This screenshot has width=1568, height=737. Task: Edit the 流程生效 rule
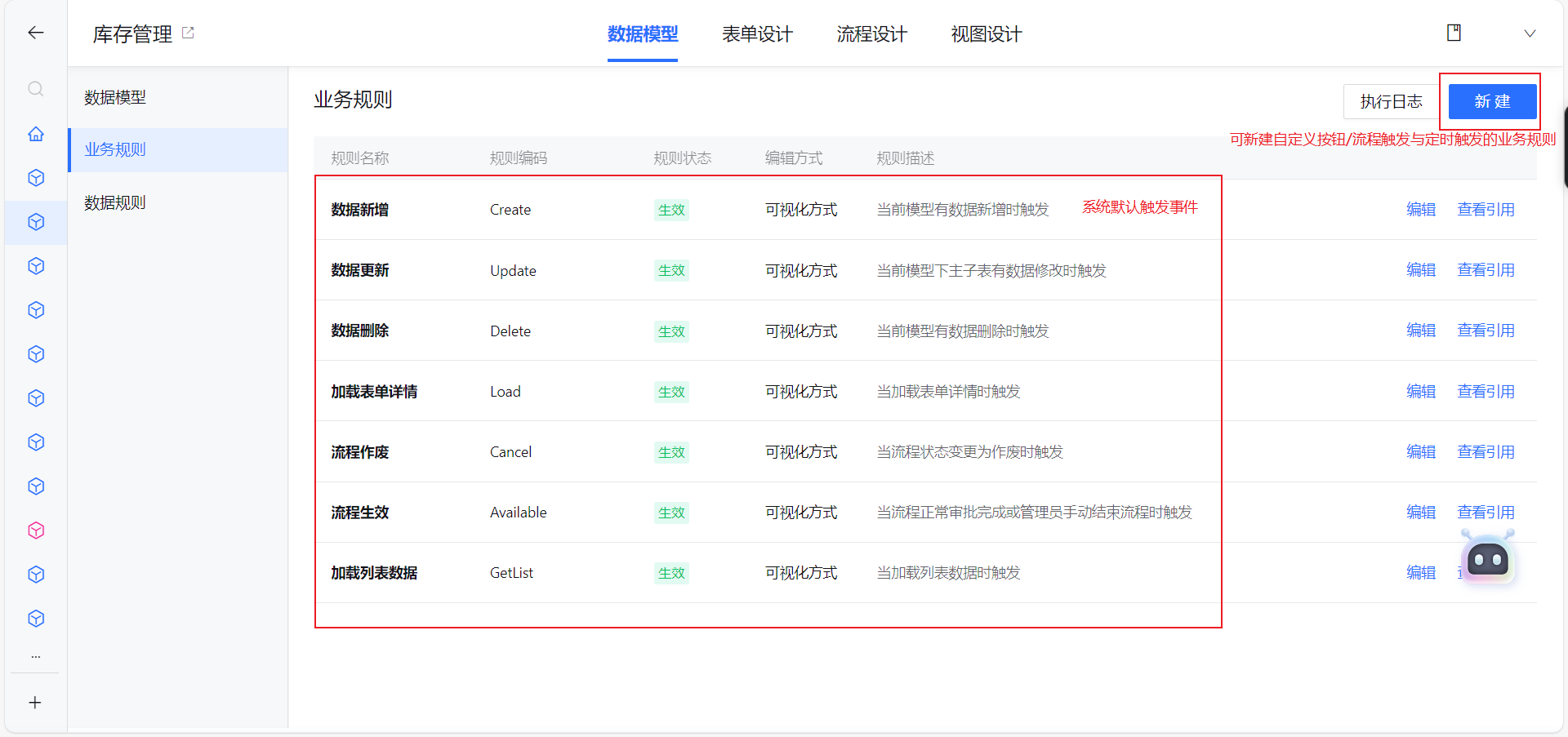(1421, 513)
